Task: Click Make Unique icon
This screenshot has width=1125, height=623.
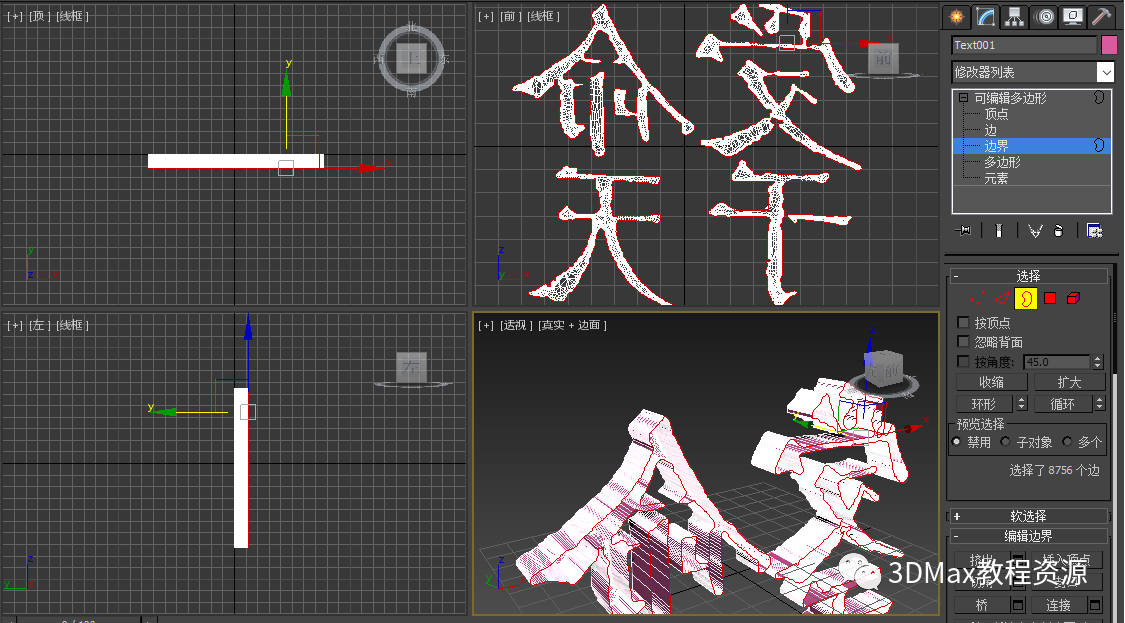Action: coord(1035,230)
